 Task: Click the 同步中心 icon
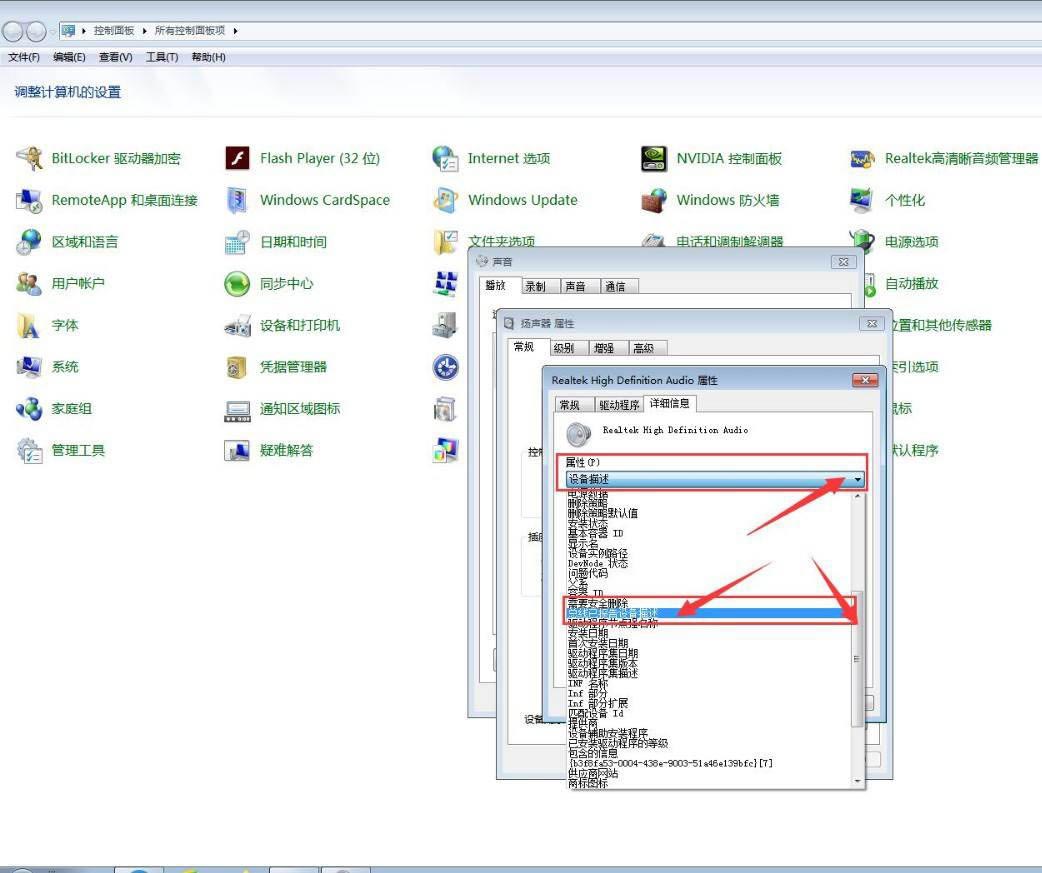pyautogui.click(x=237, y=284)
